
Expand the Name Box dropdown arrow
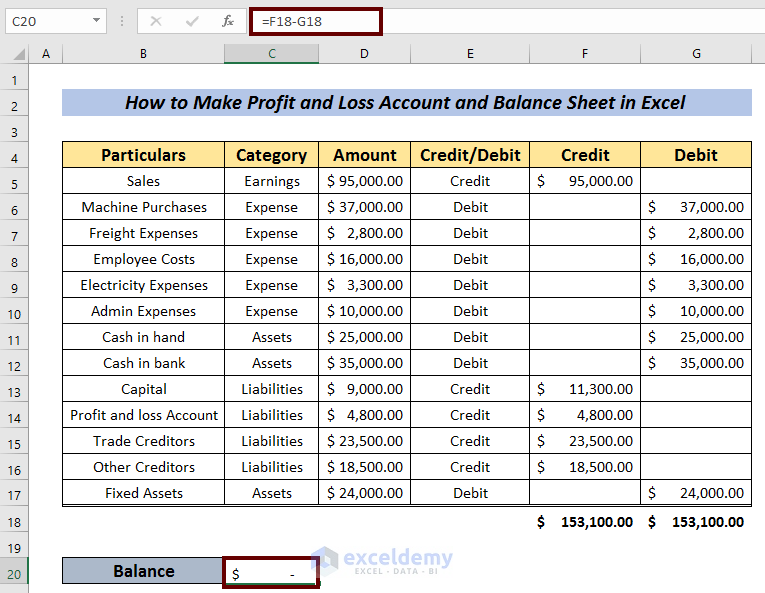96,20
